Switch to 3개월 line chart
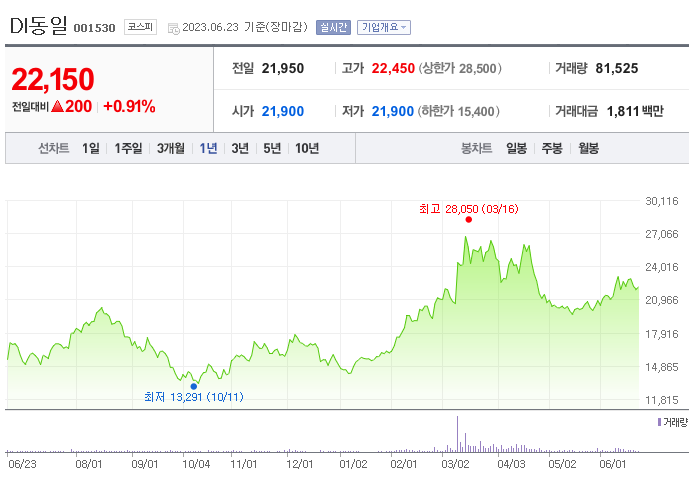 (171, 148)
